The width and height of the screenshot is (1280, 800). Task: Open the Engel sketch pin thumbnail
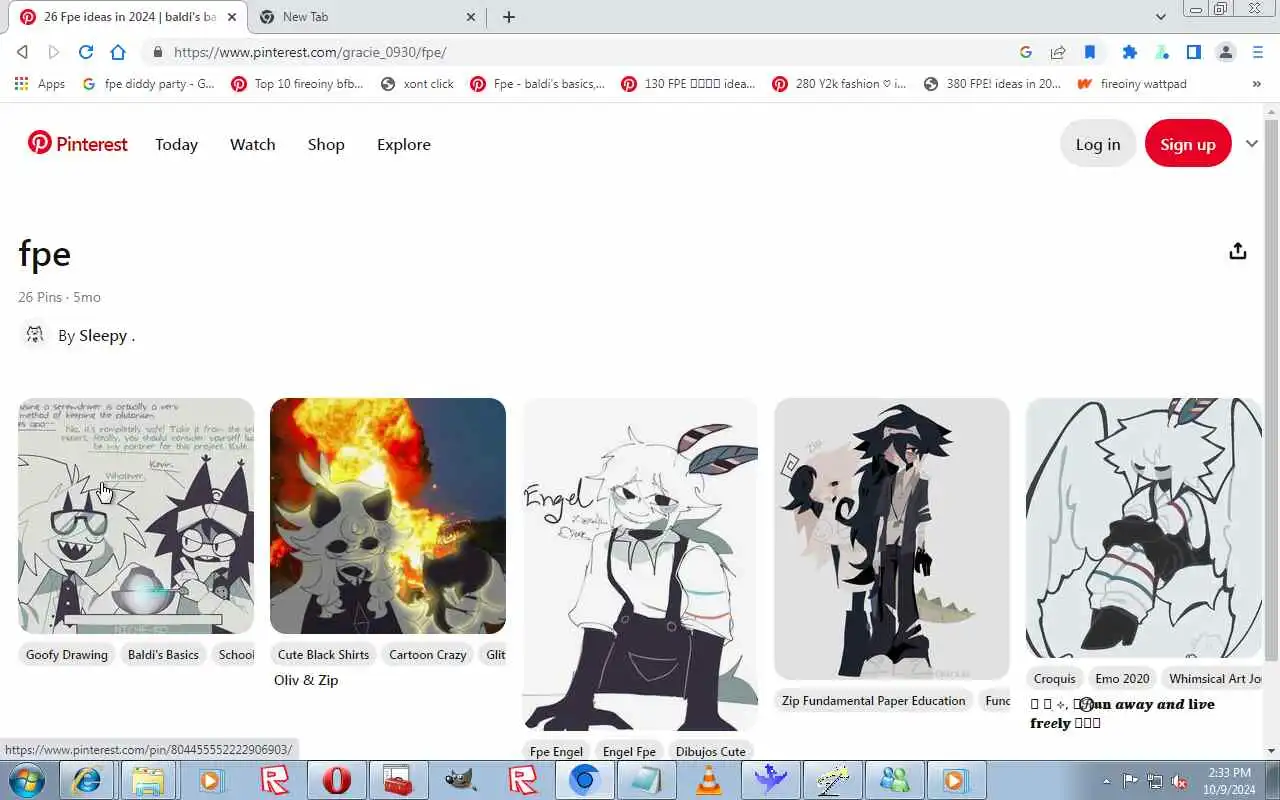(x=640, y=564)
